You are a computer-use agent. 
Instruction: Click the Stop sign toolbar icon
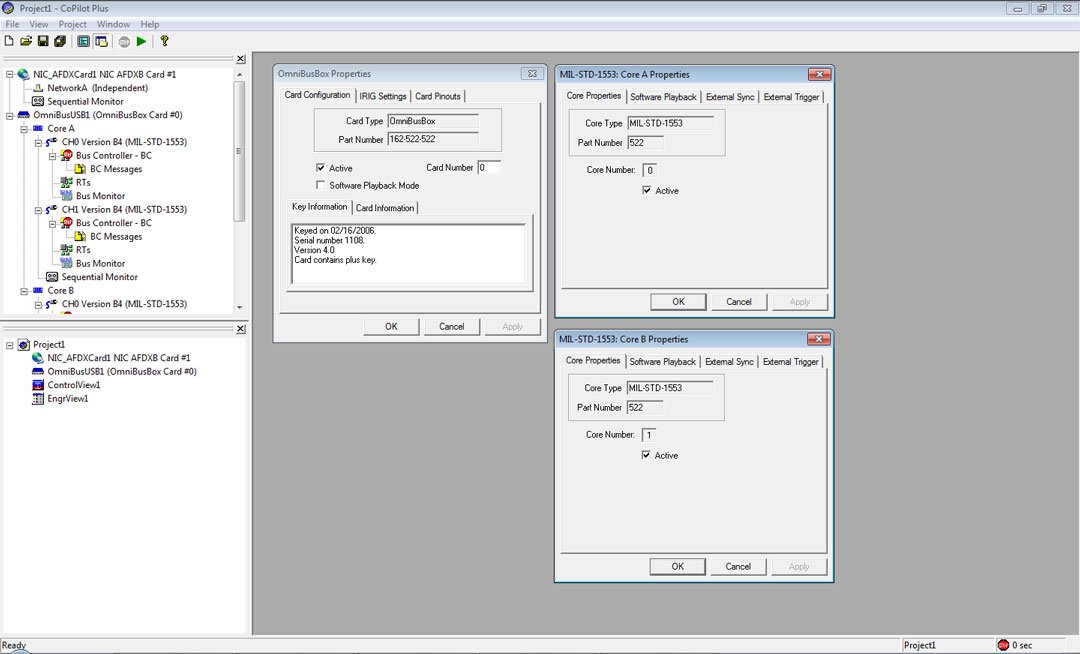click(124, 41)
